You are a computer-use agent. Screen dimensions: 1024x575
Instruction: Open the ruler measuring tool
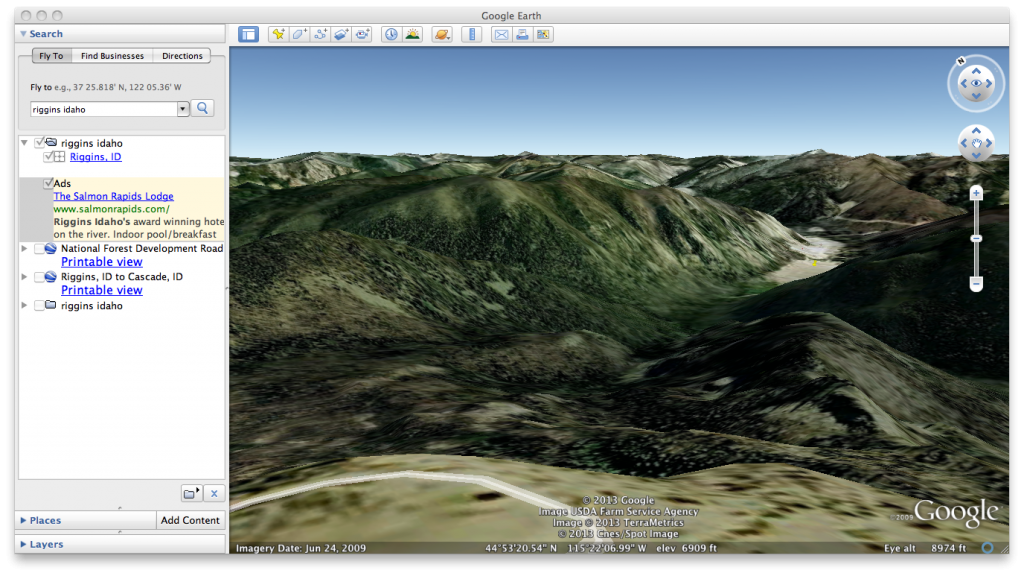click(x=472, y=35)
